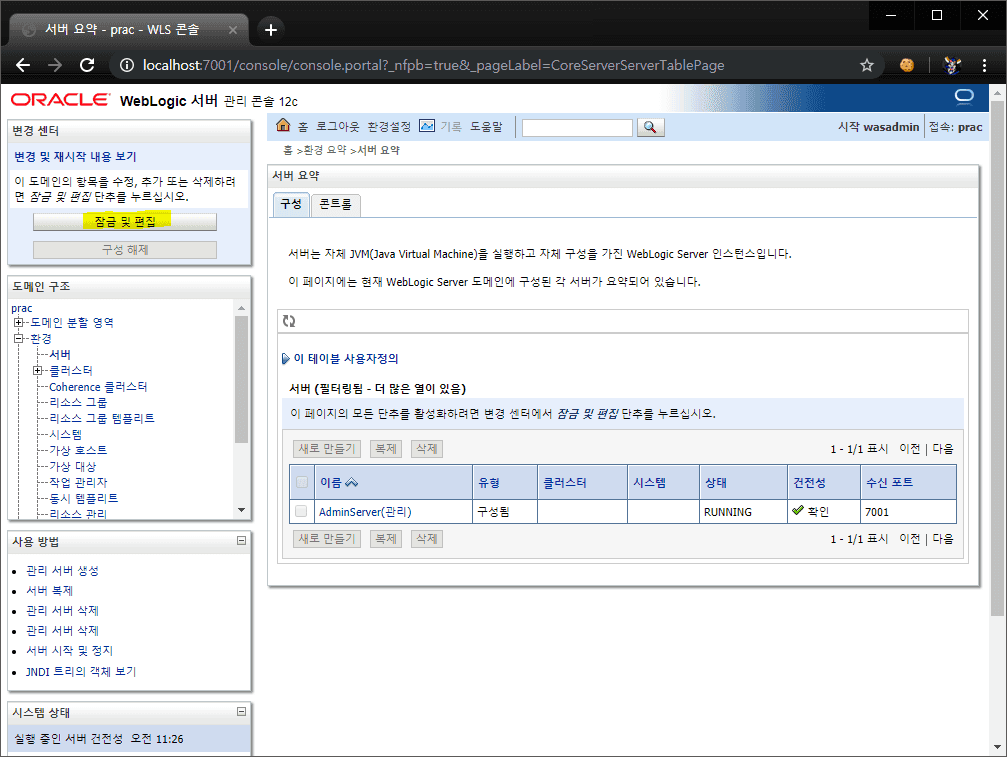
Task: Expand the 클러스터 tree node
Action: click(x=37, y=370)
